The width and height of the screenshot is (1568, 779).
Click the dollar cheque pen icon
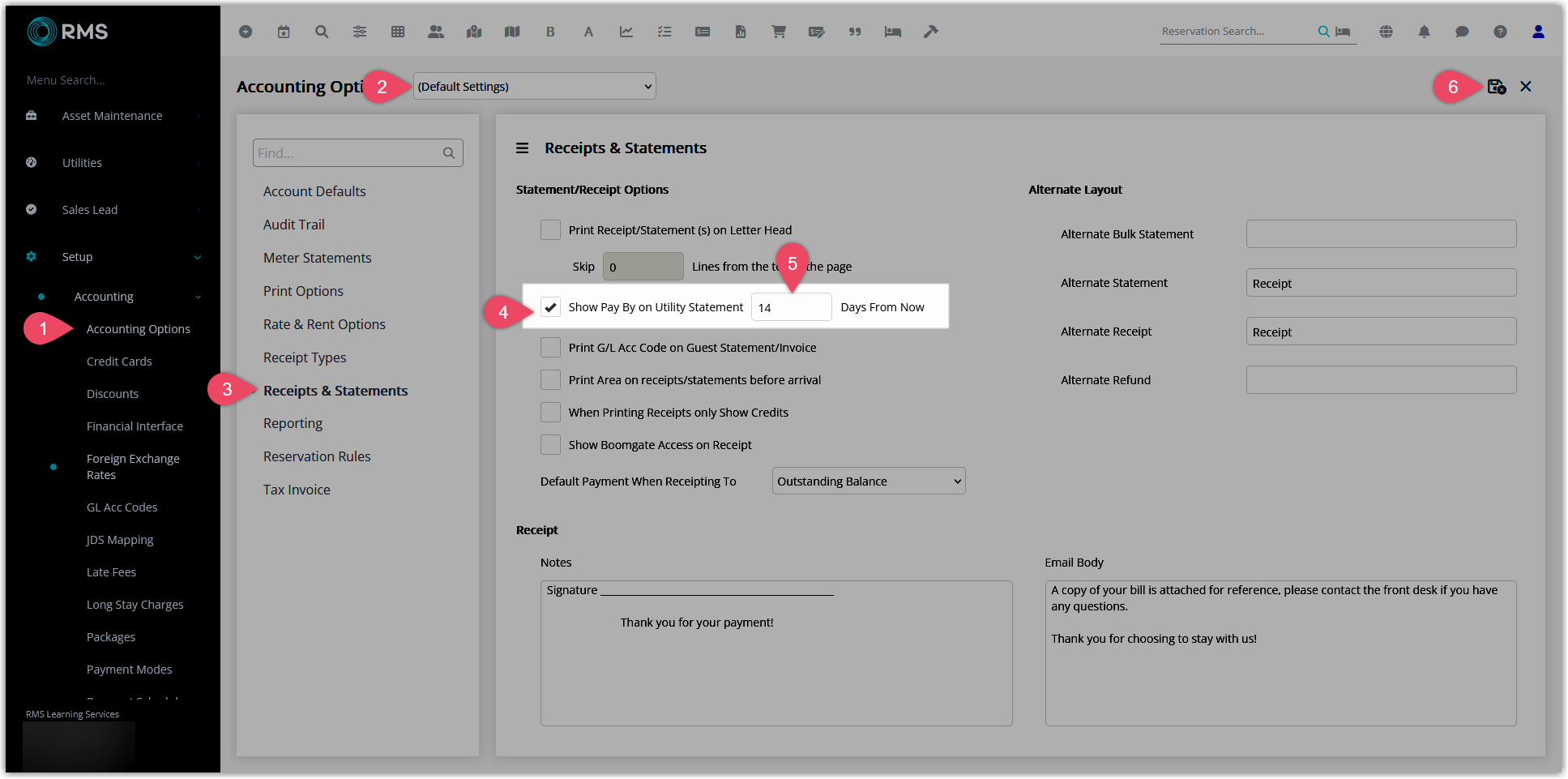(817, 32)
